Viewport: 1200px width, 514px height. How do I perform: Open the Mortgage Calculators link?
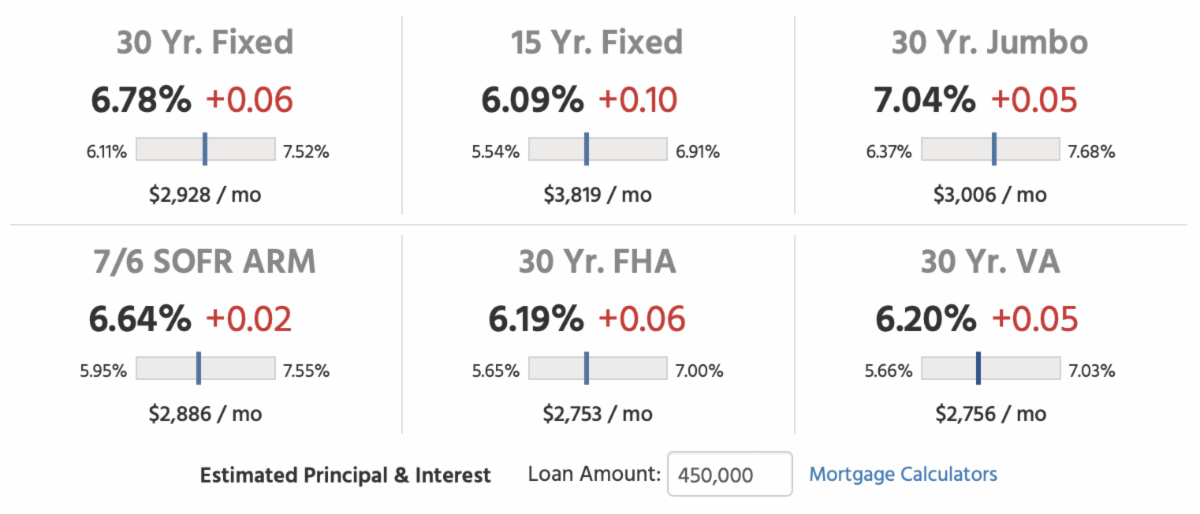[902, 474]
